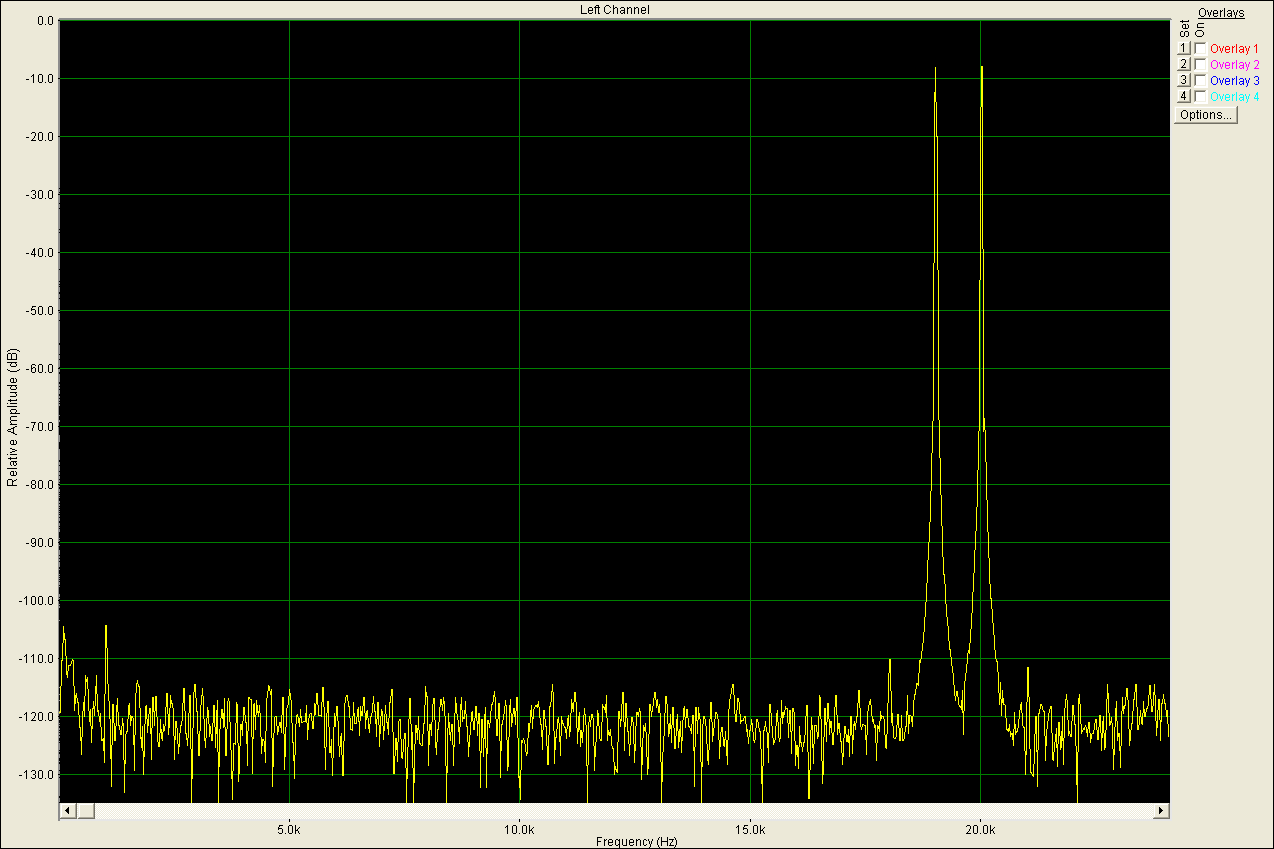Click the magenta Overlay 2 label
This screenshot has height=849, width=1274.
[x=1234, y=65]
